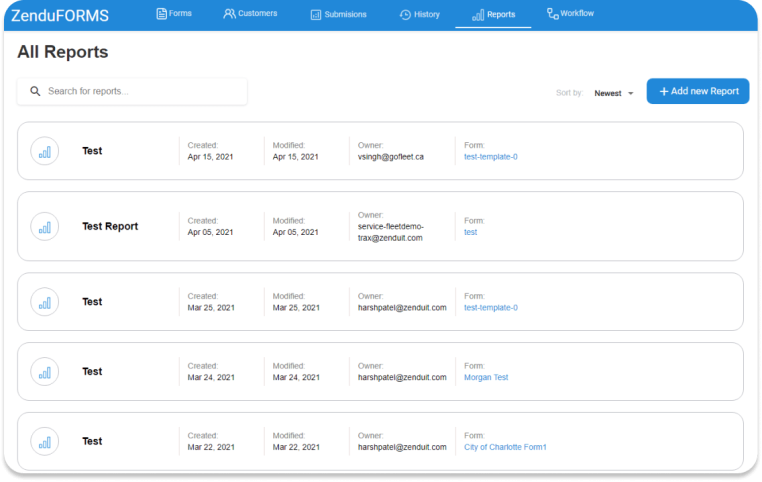Click the ZenduFORMS logo

pos(60,16)
